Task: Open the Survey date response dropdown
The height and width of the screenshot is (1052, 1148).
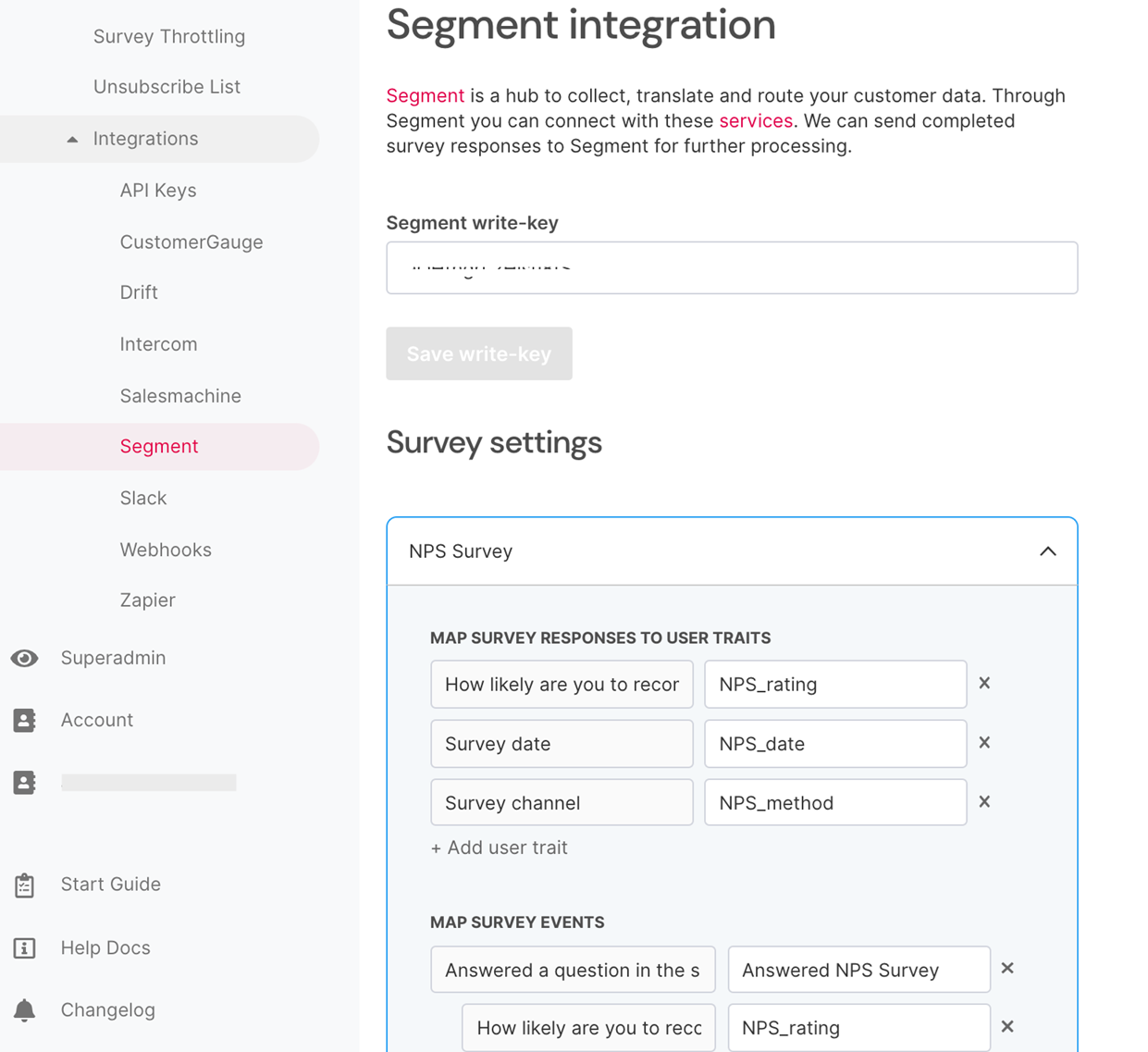Action: click(562, 743)
